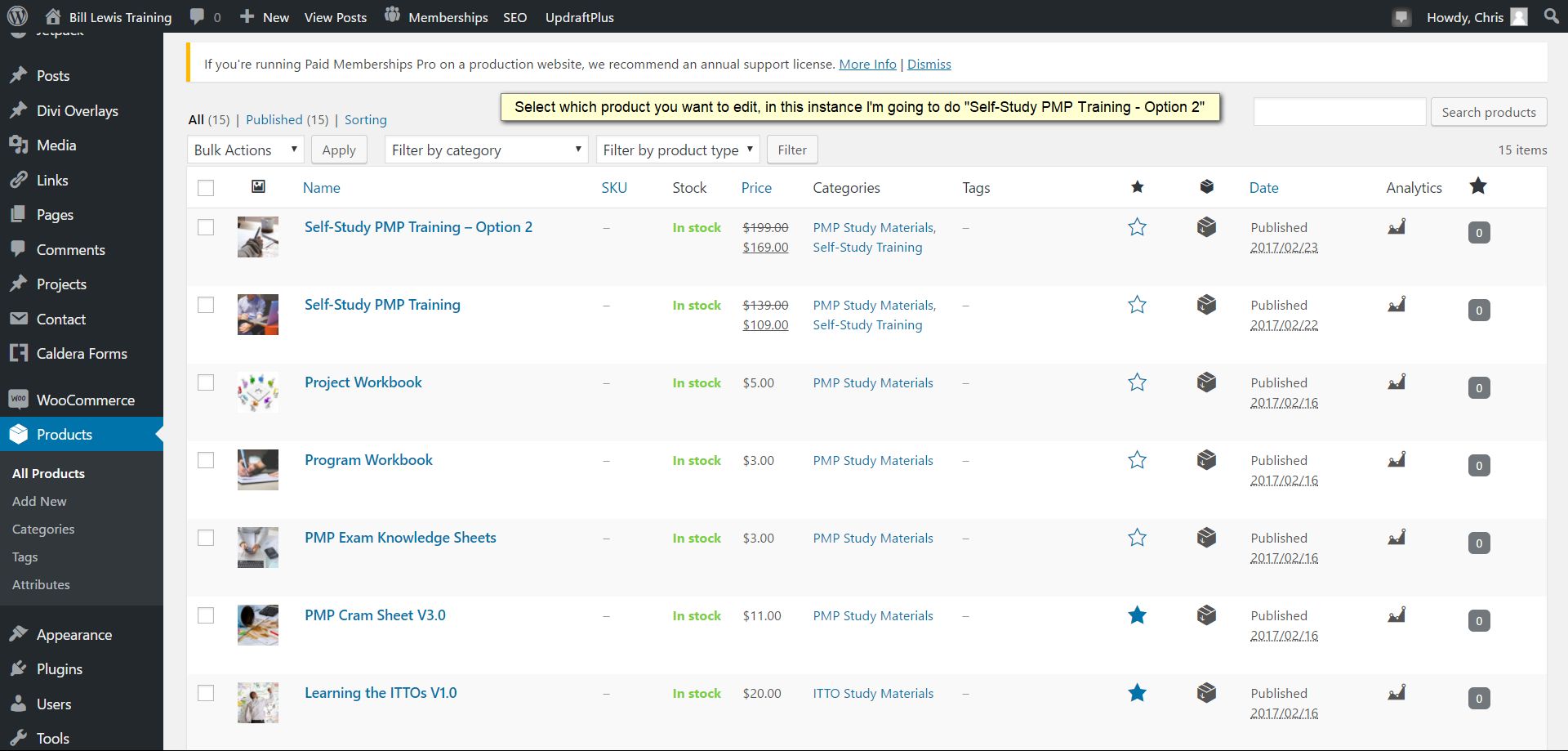
Task: Open analytics chart icon for Project Workbook
Action: [x=1396, y=382]
